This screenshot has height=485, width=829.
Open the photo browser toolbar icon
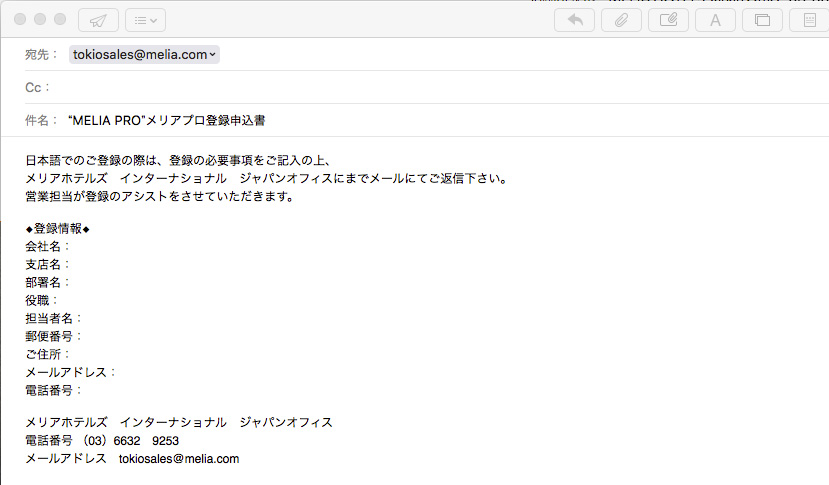pyautogui.click(x=762, y=19)
